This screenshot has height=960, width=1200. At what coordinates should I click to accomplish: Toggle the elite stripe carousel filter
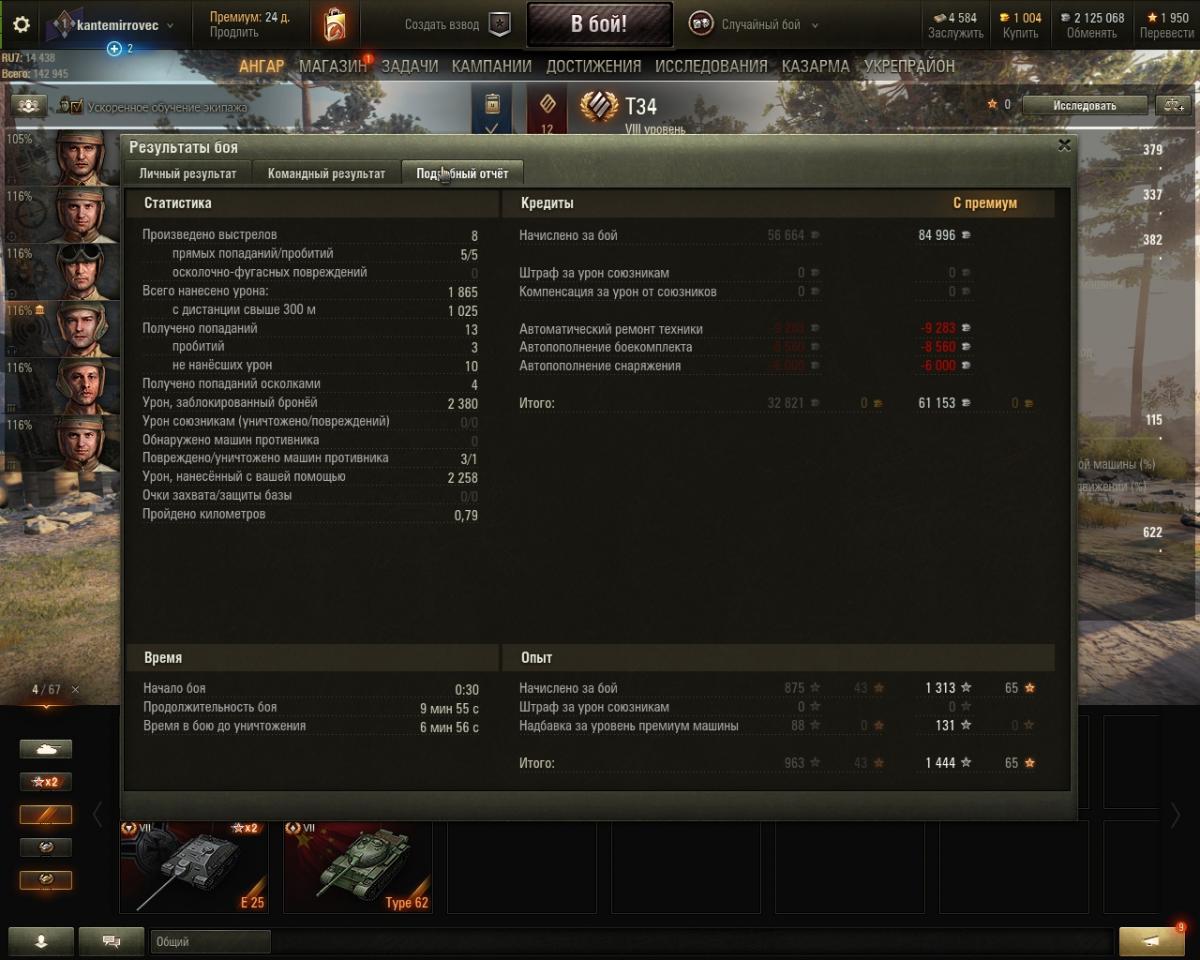click(46, 814)
